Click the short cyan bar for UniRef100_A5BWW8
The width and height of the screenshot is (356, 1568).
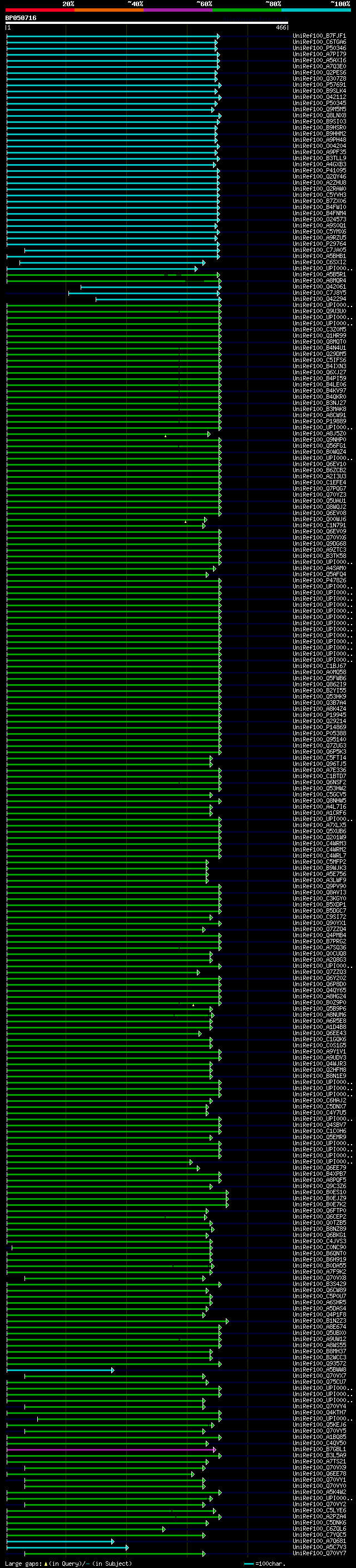click(x=60, y=1370)
